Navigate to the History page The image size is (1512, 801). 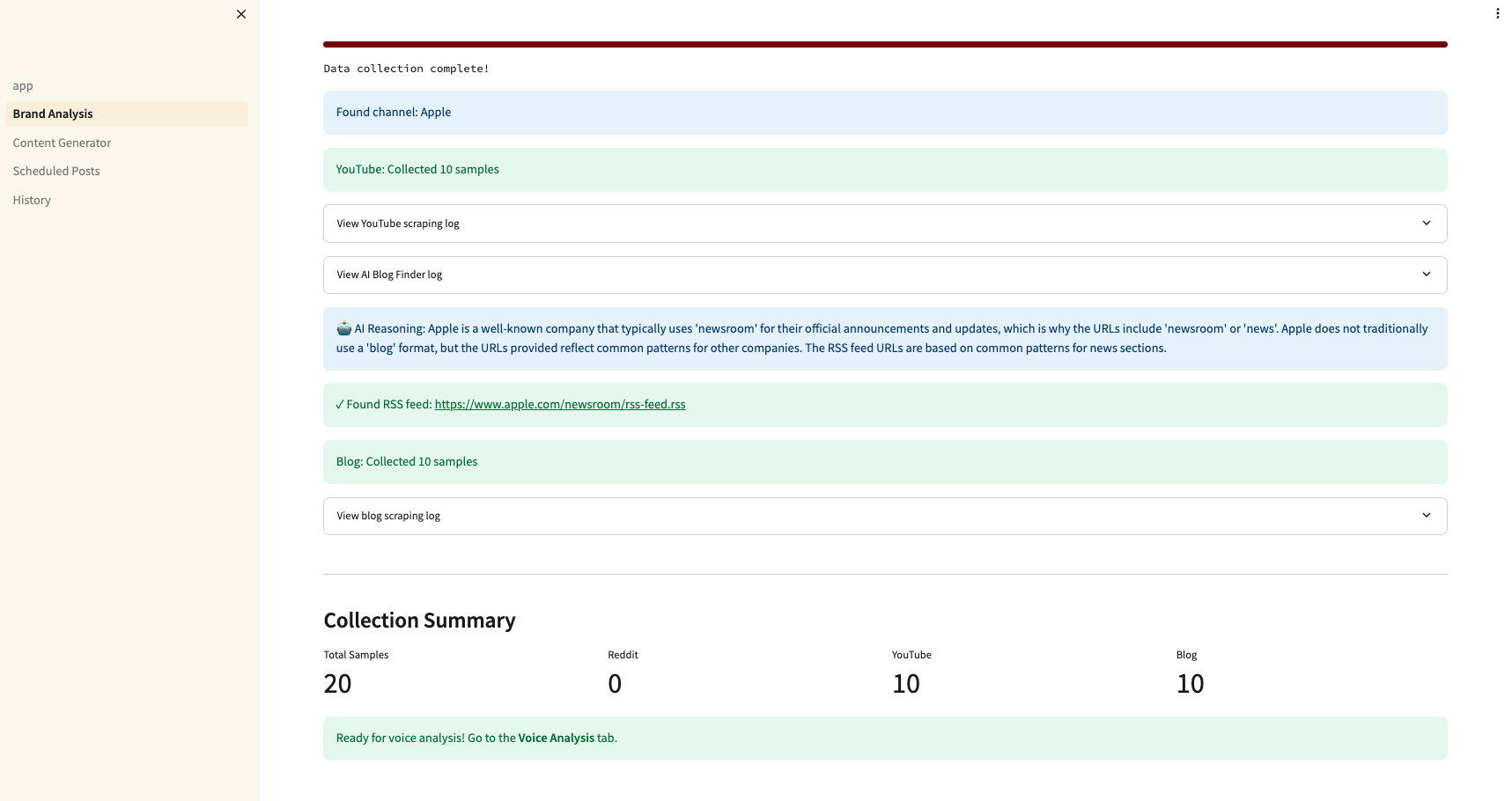[x=32, y=201]
